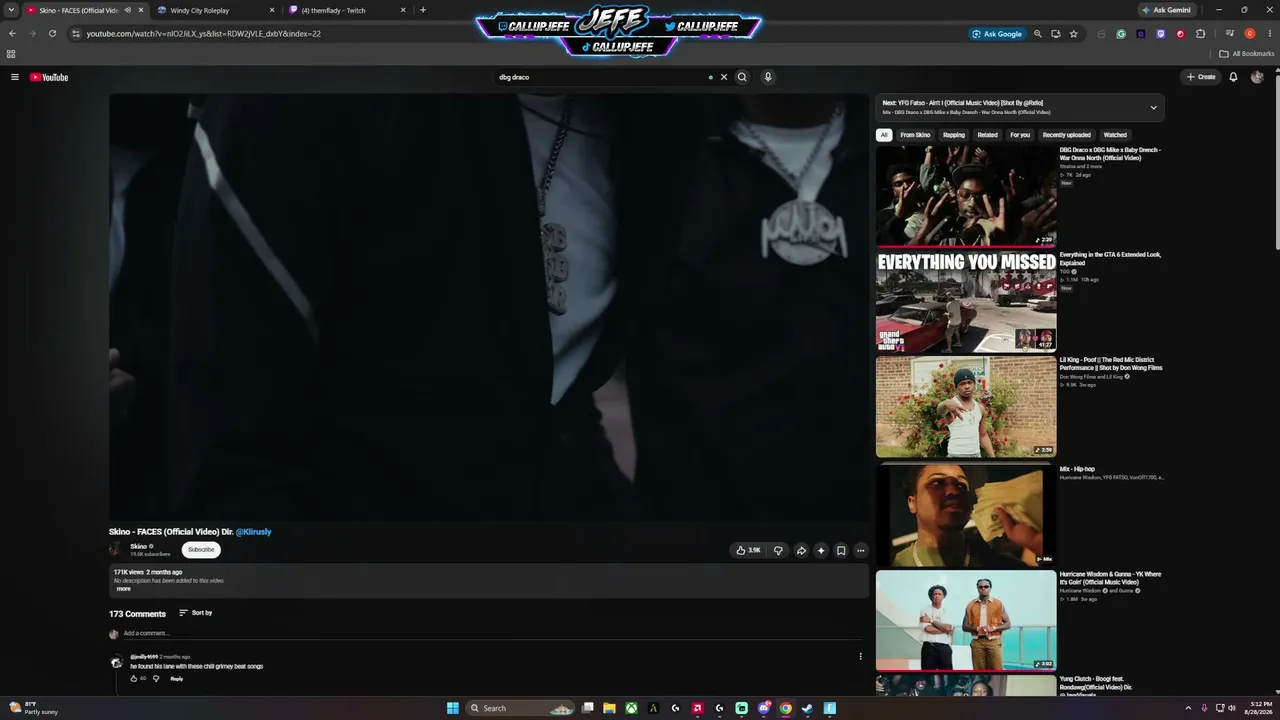
Task: Open the YouTube guide hamburger menu
Action: click(15, 77)
